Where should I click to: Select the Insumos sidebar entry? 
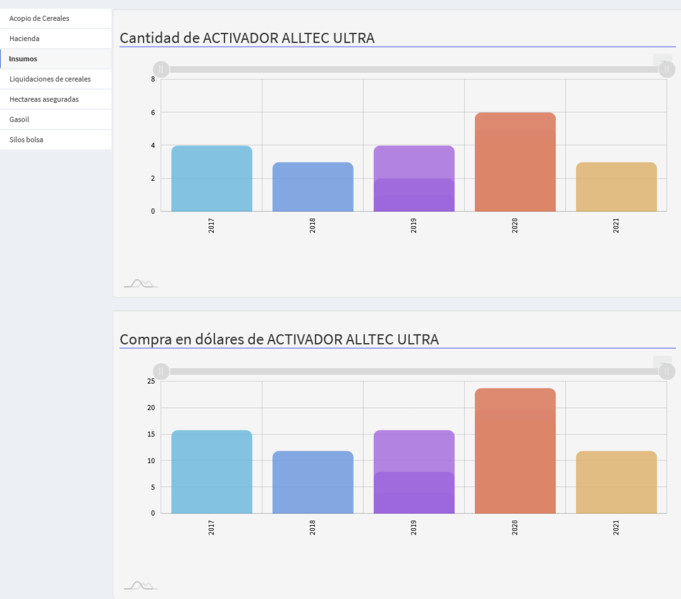pos(56,59)
